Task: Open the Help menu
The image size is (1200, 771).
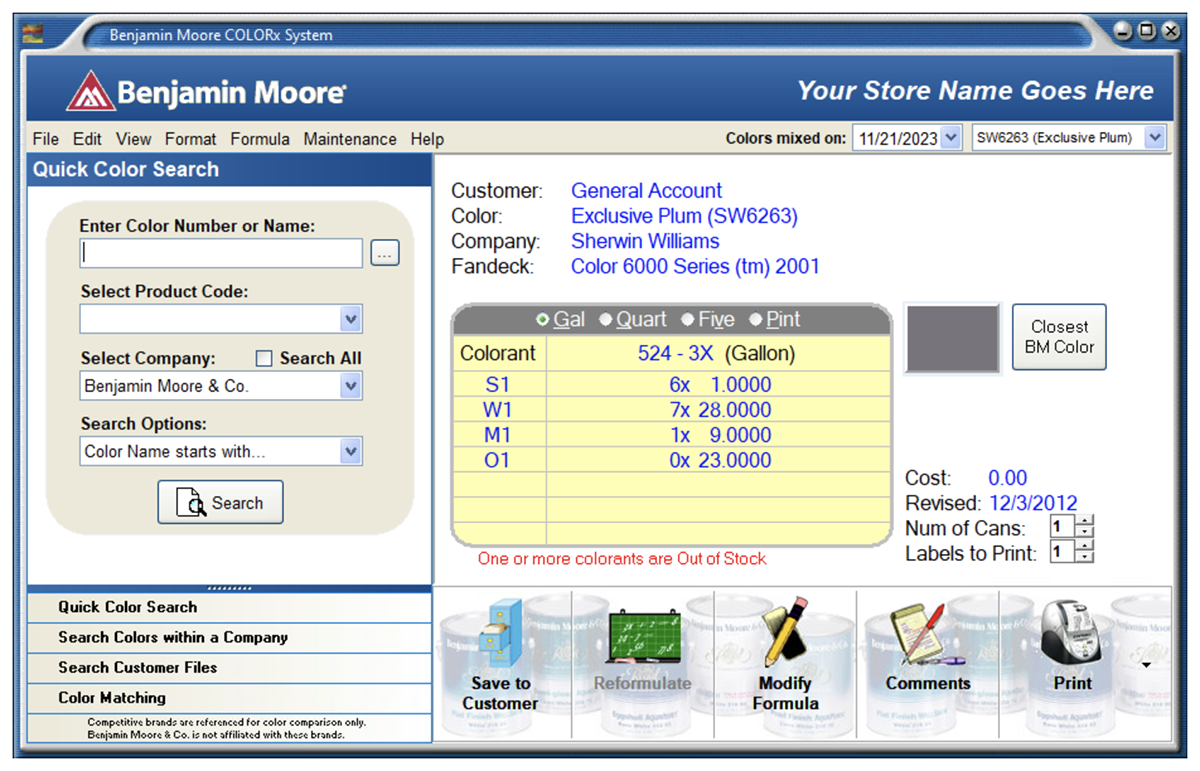Action: tap(427, 139)
